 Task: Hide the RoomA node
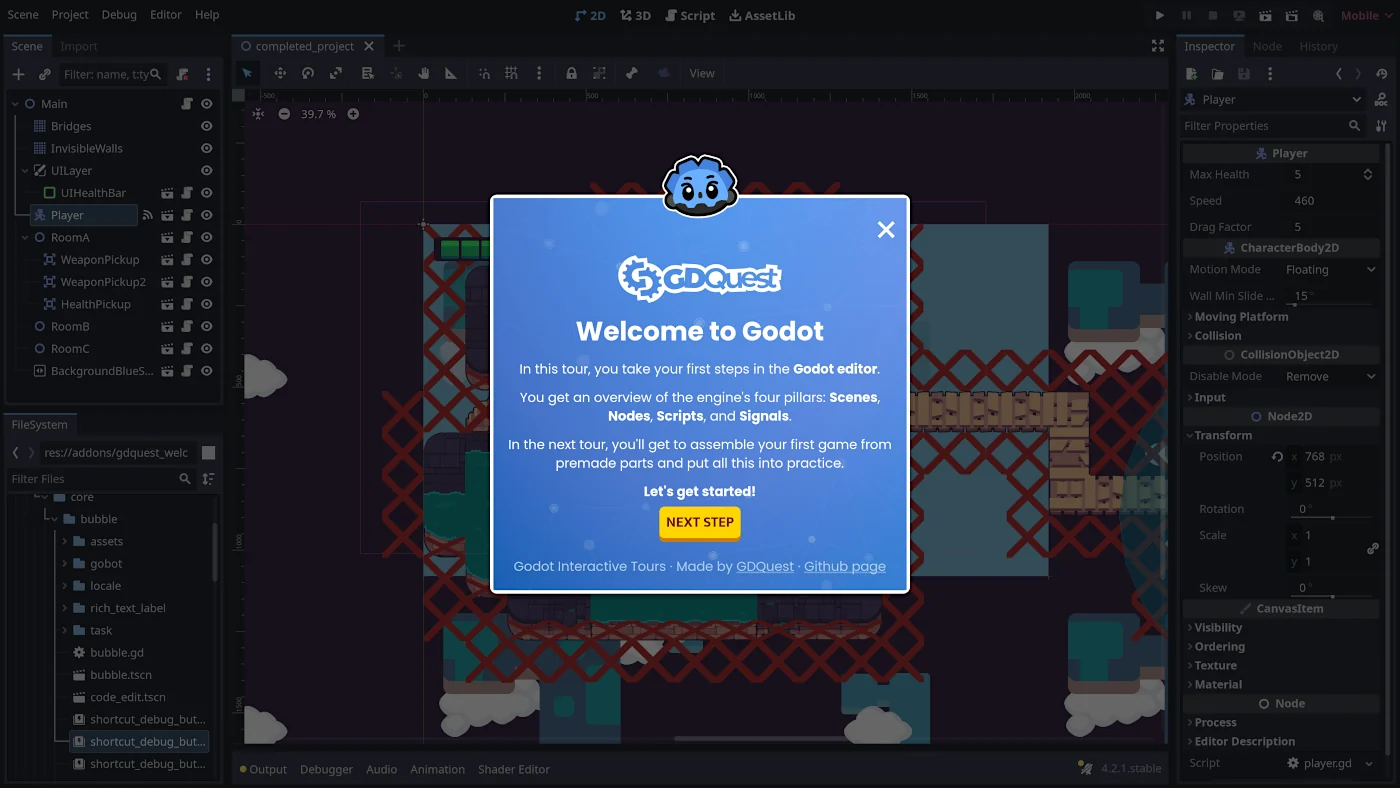(x=207, y=237)
